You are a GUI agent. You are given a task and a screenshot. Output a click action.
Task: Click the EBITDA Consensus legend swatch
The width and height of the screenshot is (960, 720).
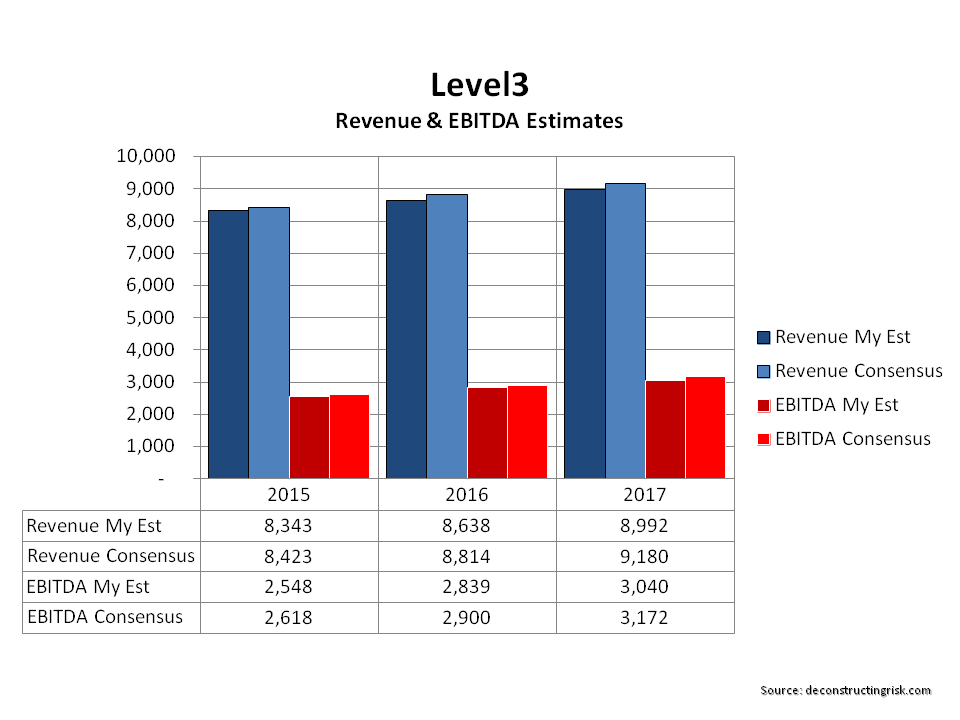tap(764, 439)
